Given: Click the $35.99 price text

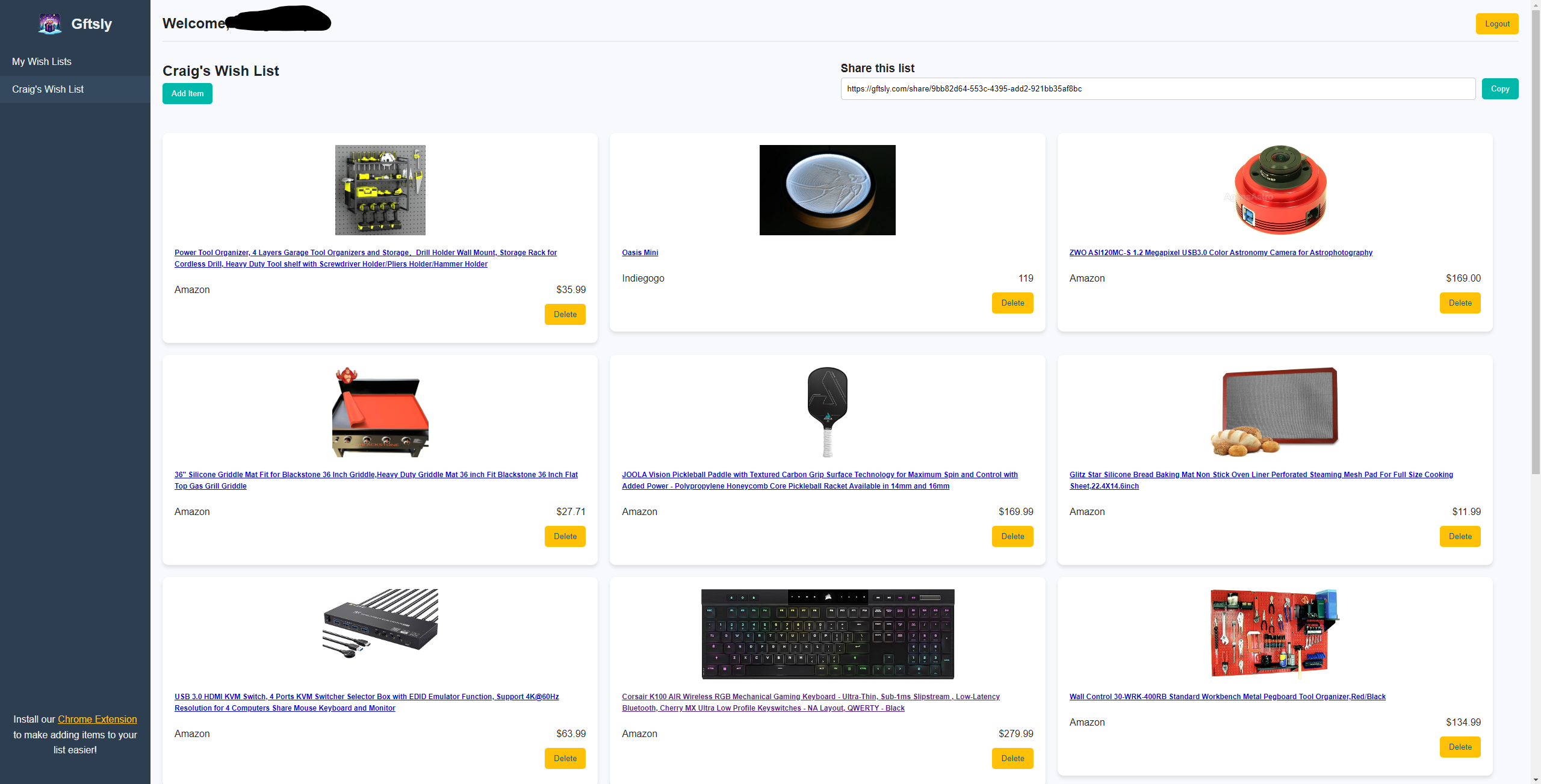Looking at the screenshot, I should (x=571, y=289).
